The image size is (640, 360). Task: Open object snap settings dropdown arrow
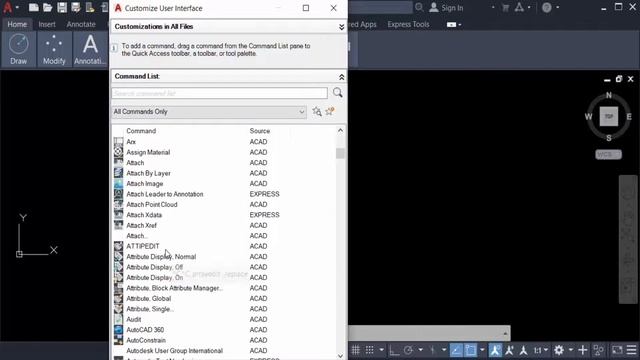tap(482, 350)
